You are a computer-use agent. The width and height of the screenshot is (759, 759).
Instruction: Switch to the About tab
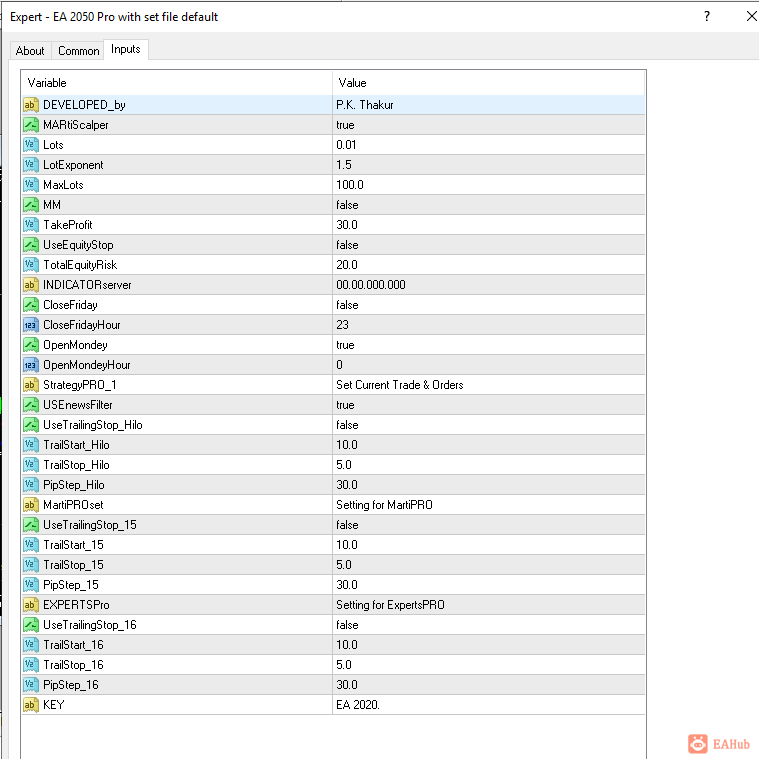click(30, 51)
